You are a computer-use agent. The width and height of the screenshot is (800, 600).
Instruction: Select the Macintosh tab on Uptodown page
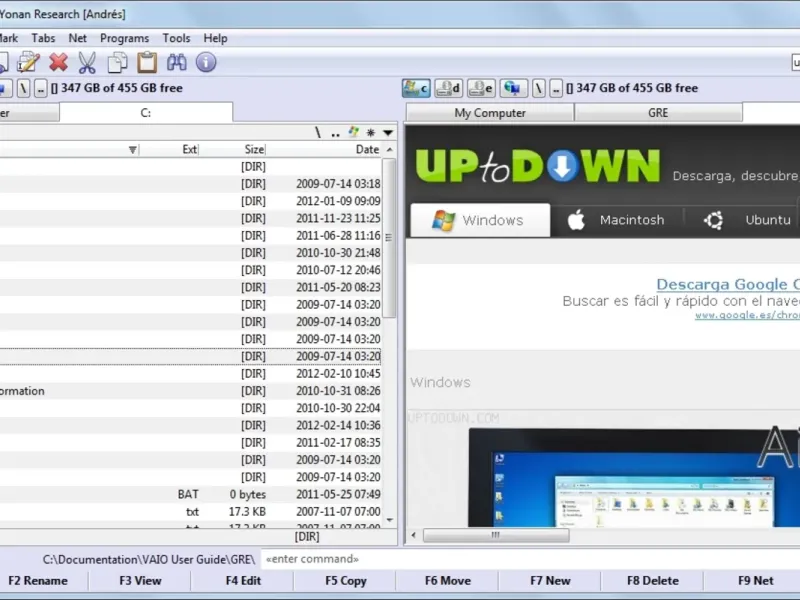click(x=616, y=220)
